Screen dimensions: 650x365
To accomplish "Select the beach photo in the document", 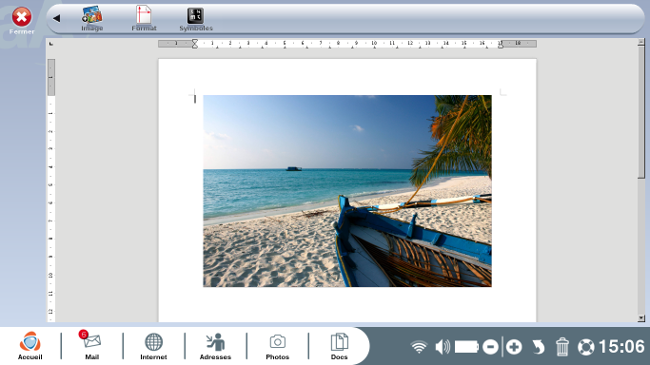I will click(347, 191).
